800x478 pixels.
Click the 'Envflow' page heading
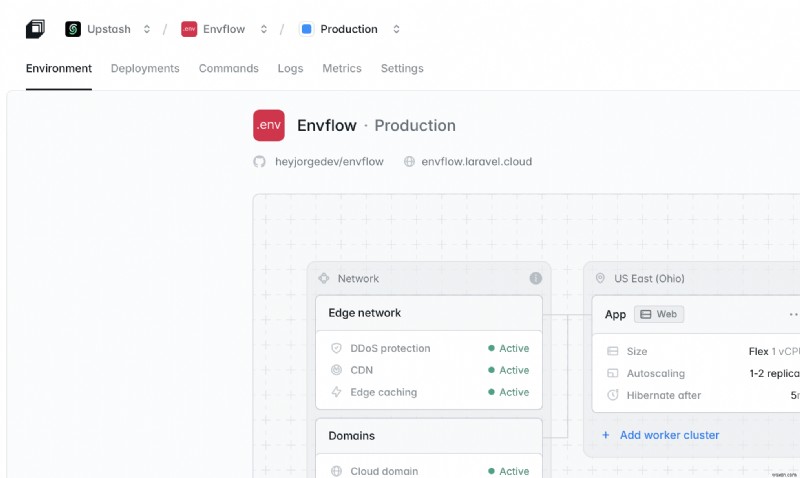coord(327,125)
